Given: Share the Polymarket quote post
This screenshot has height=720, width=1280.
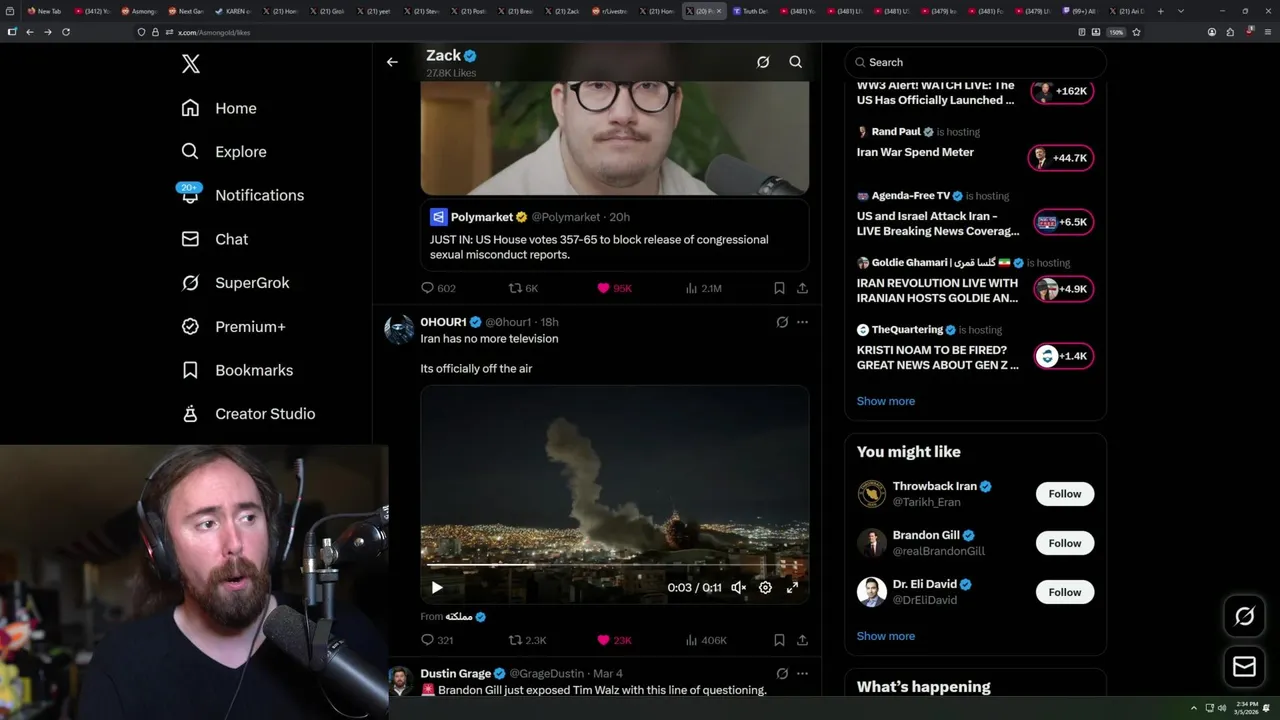Looking at the screenshot, I should [x=802, y=288].
